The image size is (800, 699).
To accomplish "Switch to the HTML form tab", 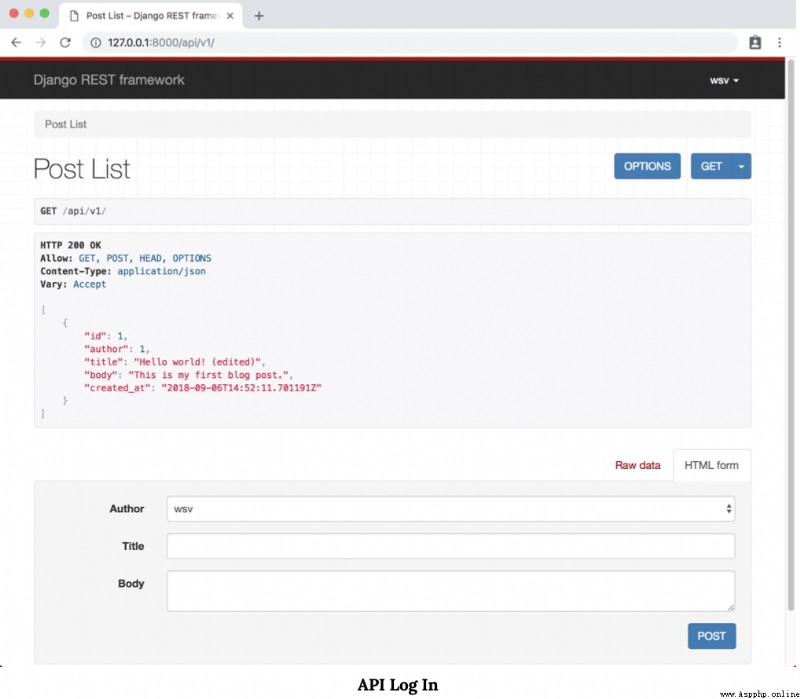I will [x=712, y=465].
